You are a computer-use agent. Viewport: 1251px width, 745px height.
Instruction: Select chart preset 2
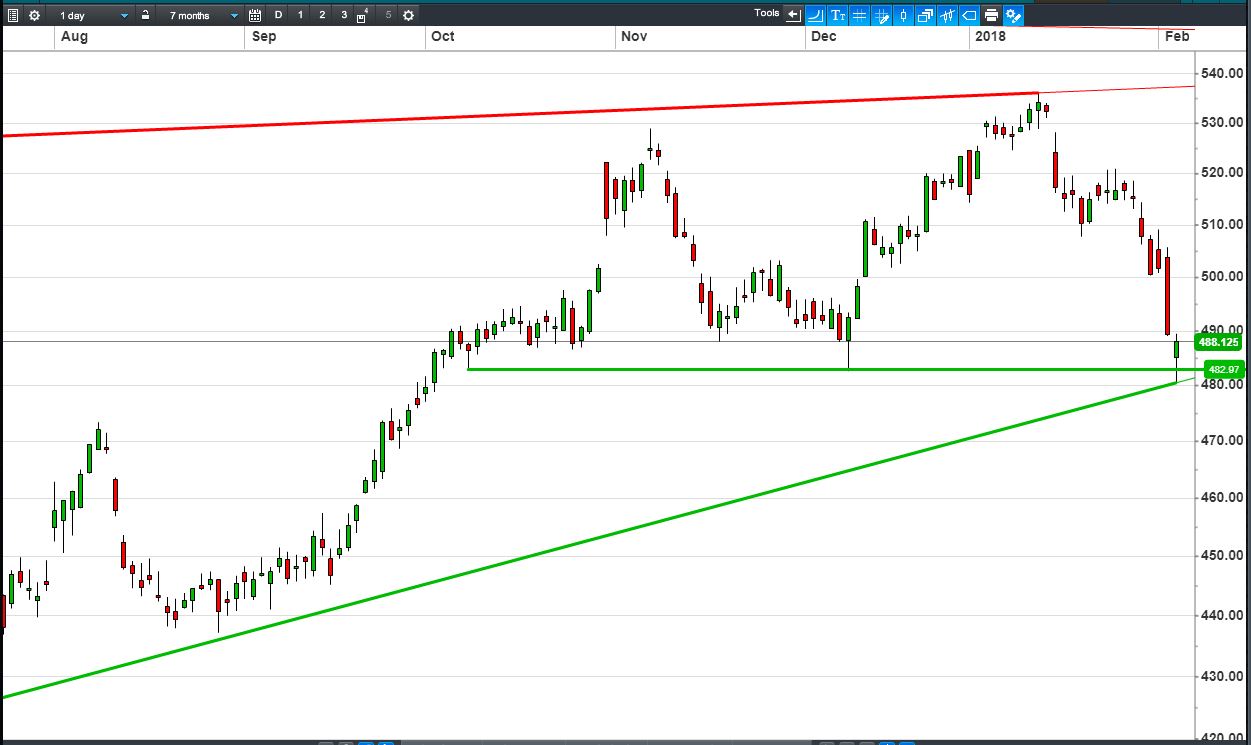[x=322, y=15]
